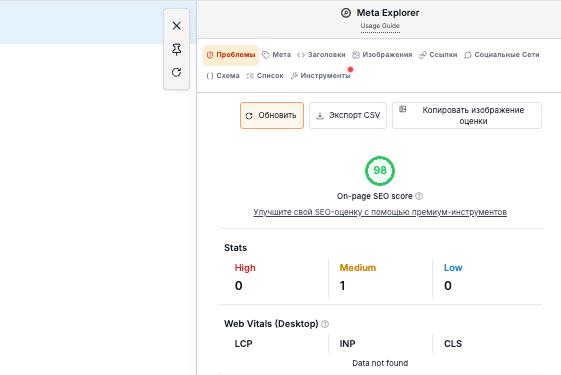Image resolution: width=561 pixels, height=375 pixels.
Task: Close the Meta Explorer side panel
Action: [x=176, y=26]
